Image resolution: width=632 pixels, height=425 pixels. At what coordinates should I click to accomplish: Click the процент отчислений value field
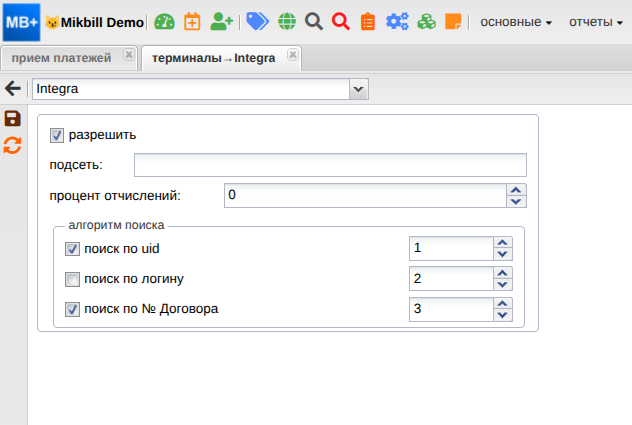[x=365, y=196]
